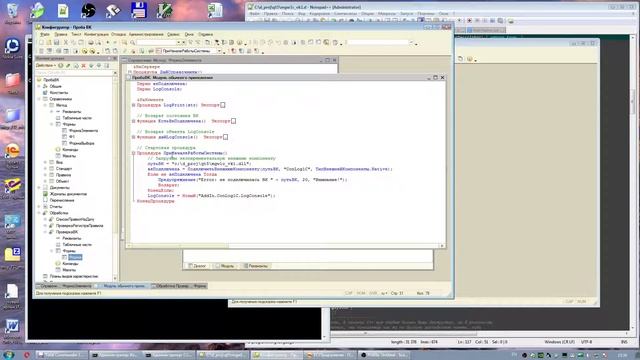
Task: Click the Cut scissors toolbar icon
Action: tap(65, 42)
